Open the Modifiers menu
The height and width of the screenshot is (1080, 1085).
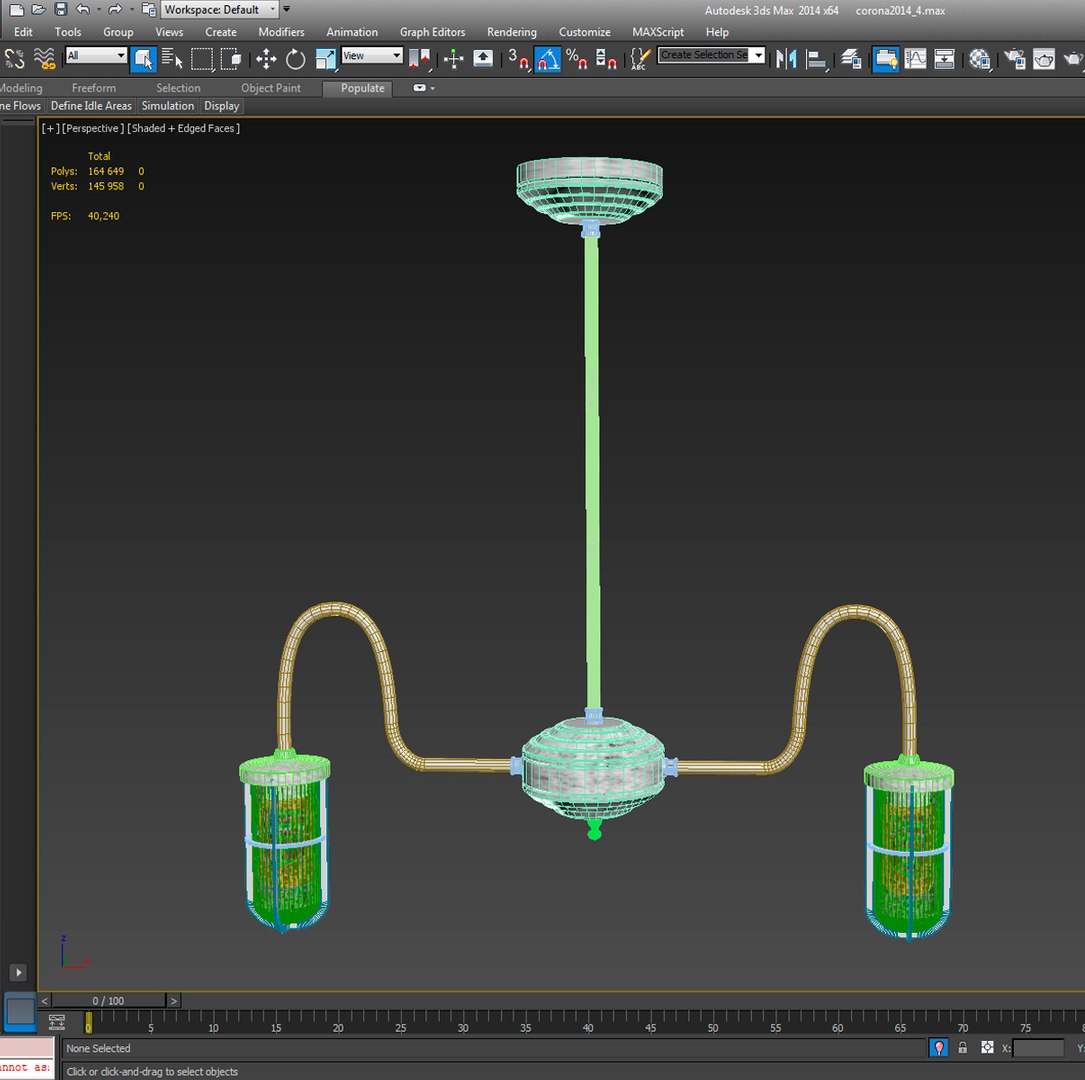tap(281, 32)
